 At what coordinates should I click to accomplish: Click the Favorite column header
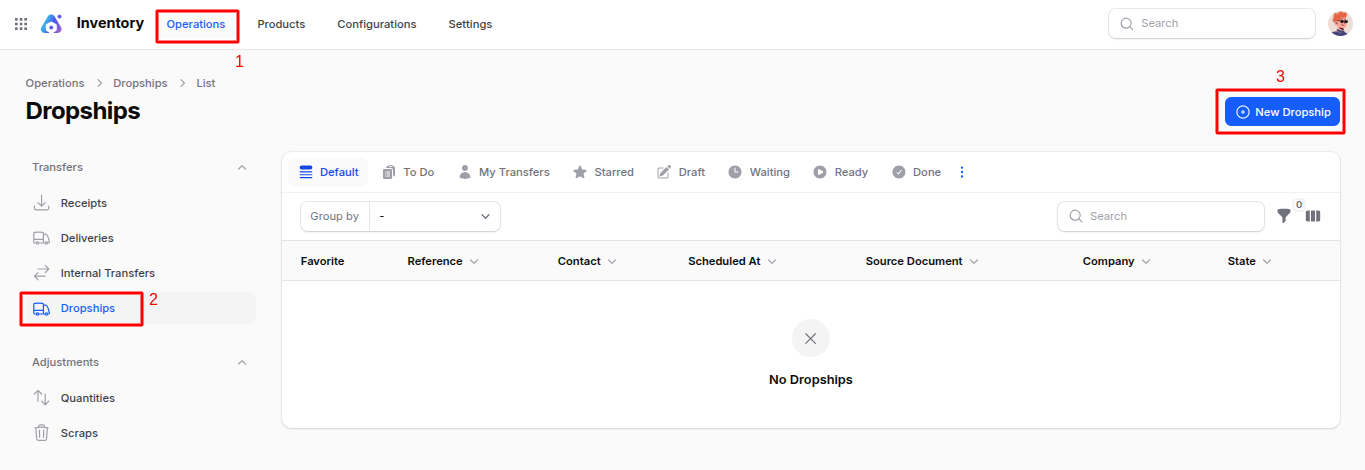pyautogui.click(x=322, y=261)
